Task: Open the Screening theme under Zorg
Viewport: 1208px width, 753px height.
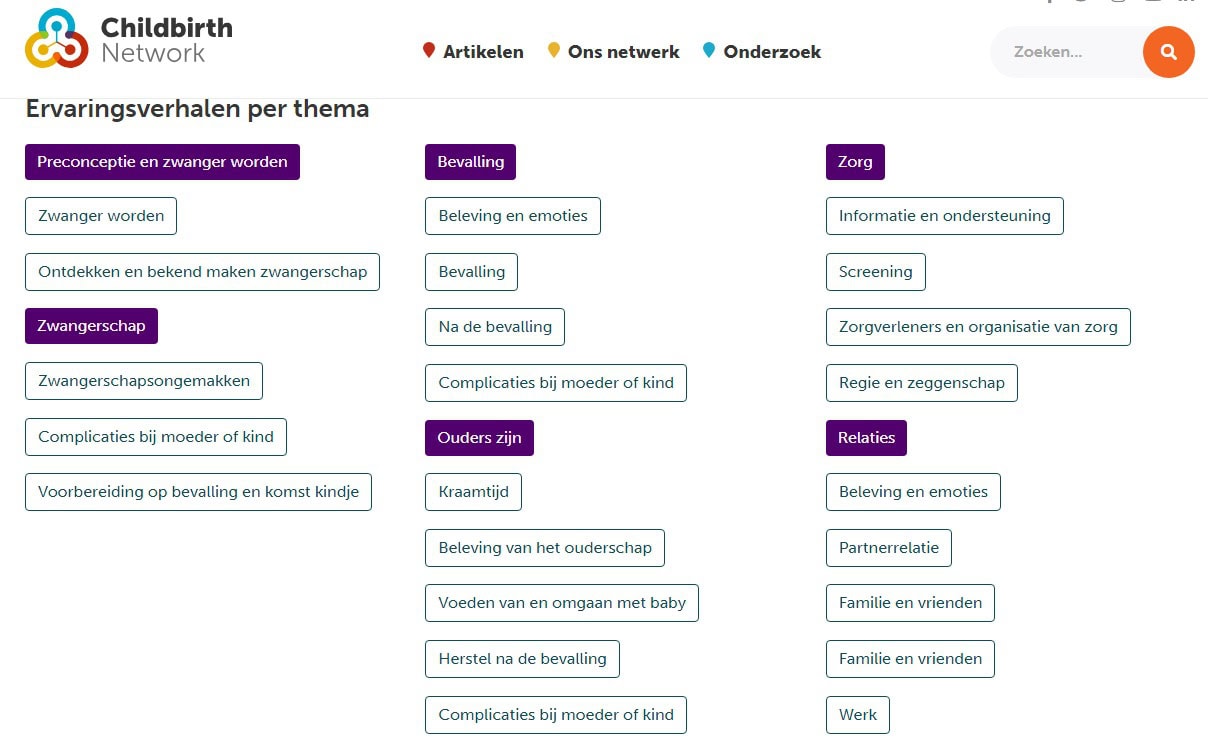Action: 875,272
